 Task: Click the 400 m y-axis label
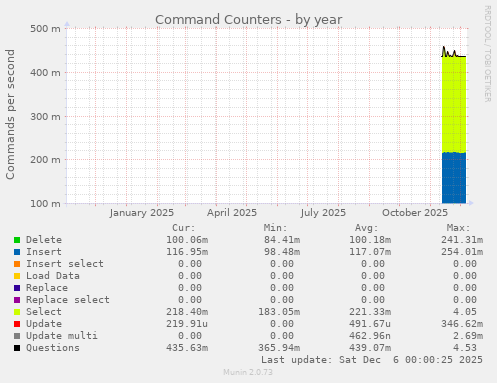pyautogui.click(x=45, y=72)
